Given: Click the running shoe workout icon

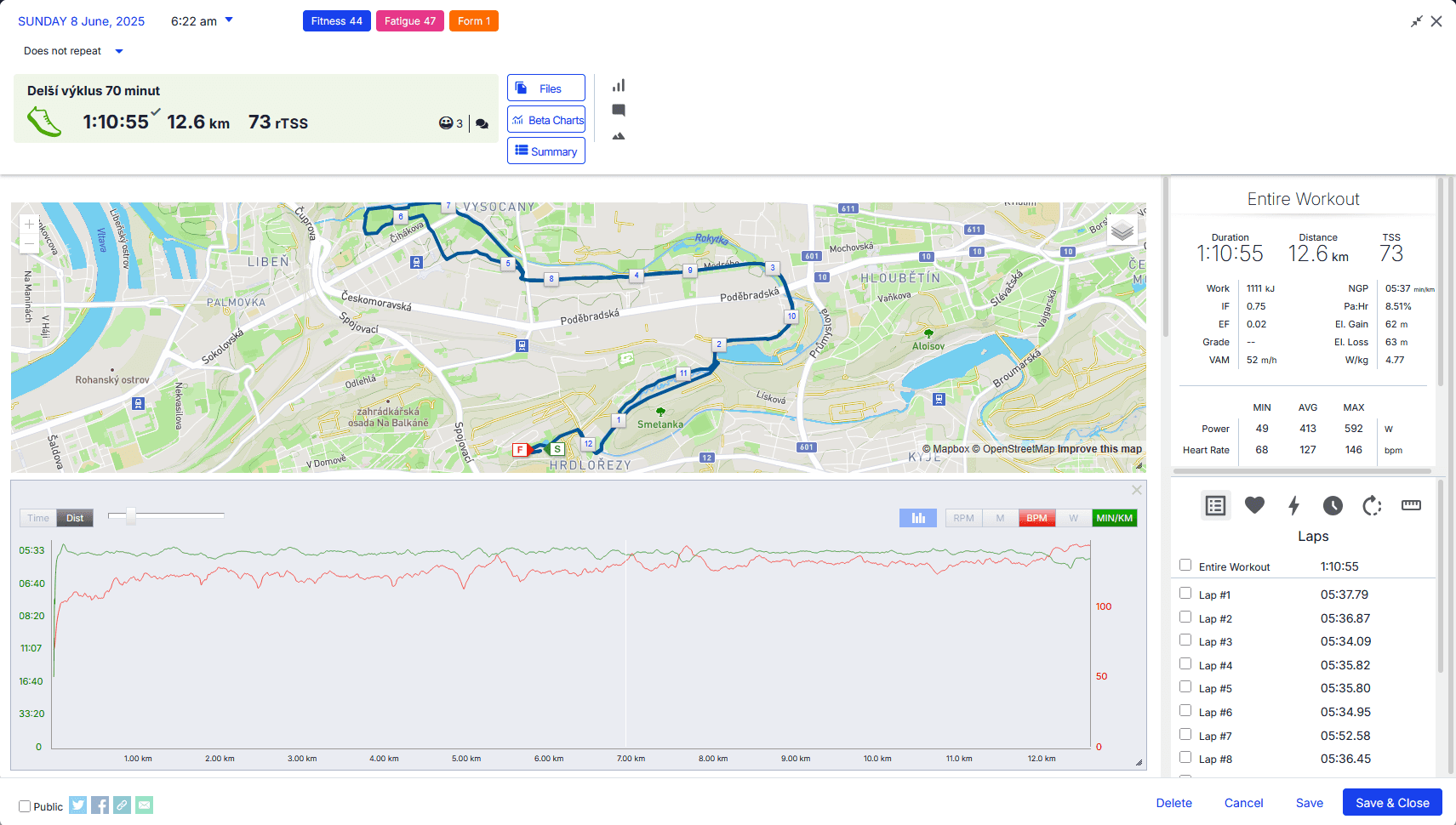Looking at the screenshot, I should point(44,122).
